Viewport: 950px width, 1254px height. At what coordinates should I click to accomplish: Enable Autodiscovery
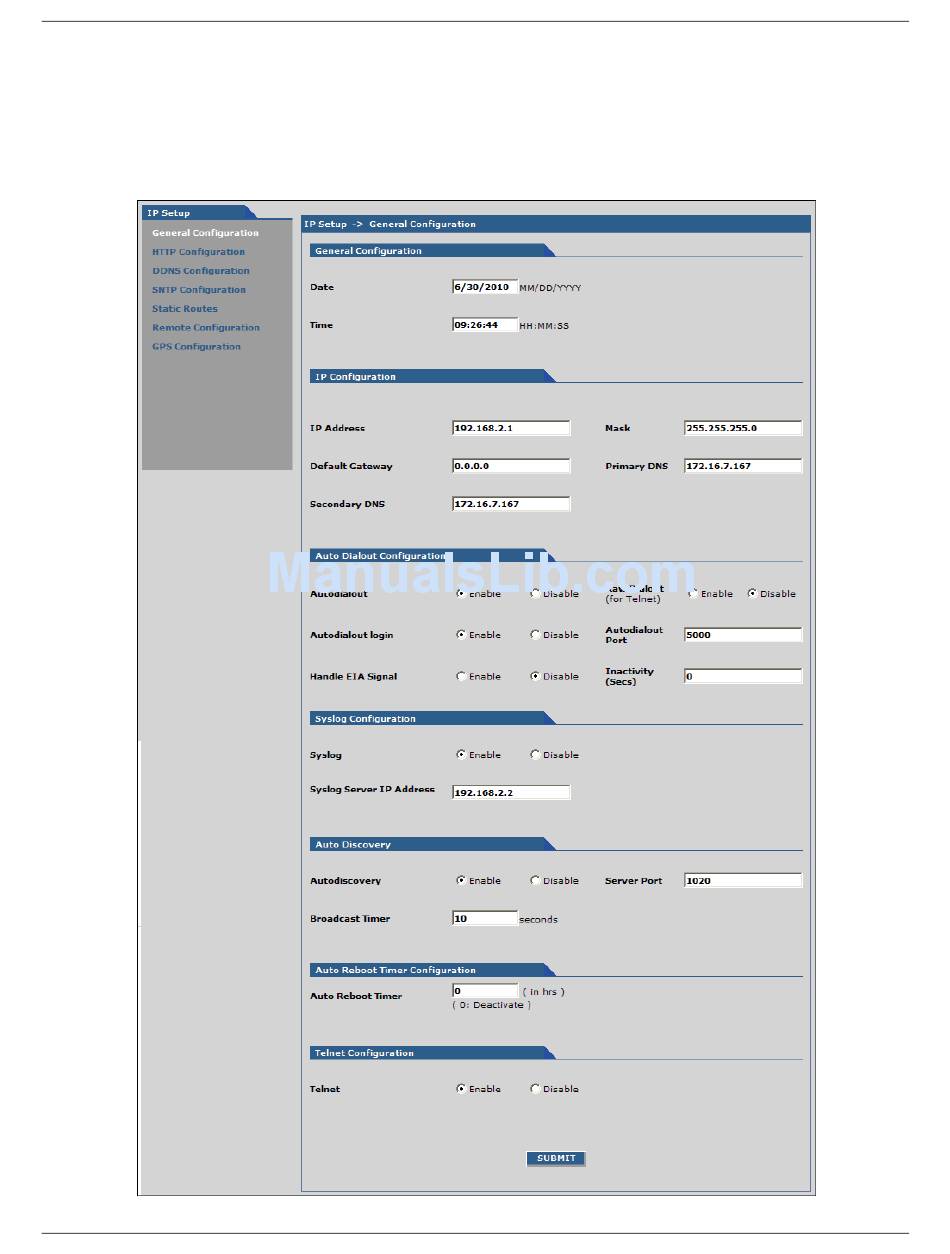461,881
